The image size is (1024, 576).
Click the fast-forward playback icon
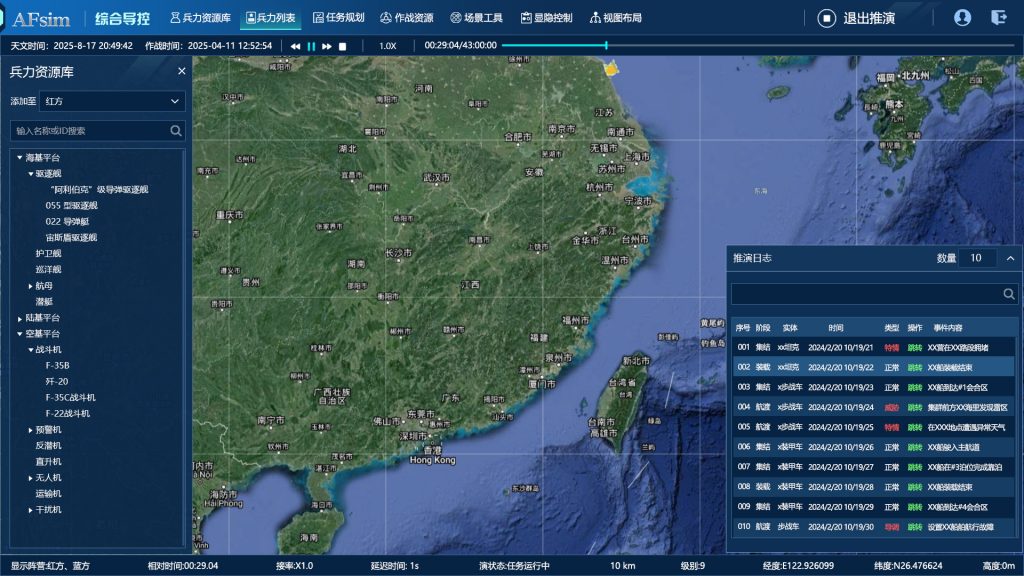pyautogui.click(x=326, y=46)
